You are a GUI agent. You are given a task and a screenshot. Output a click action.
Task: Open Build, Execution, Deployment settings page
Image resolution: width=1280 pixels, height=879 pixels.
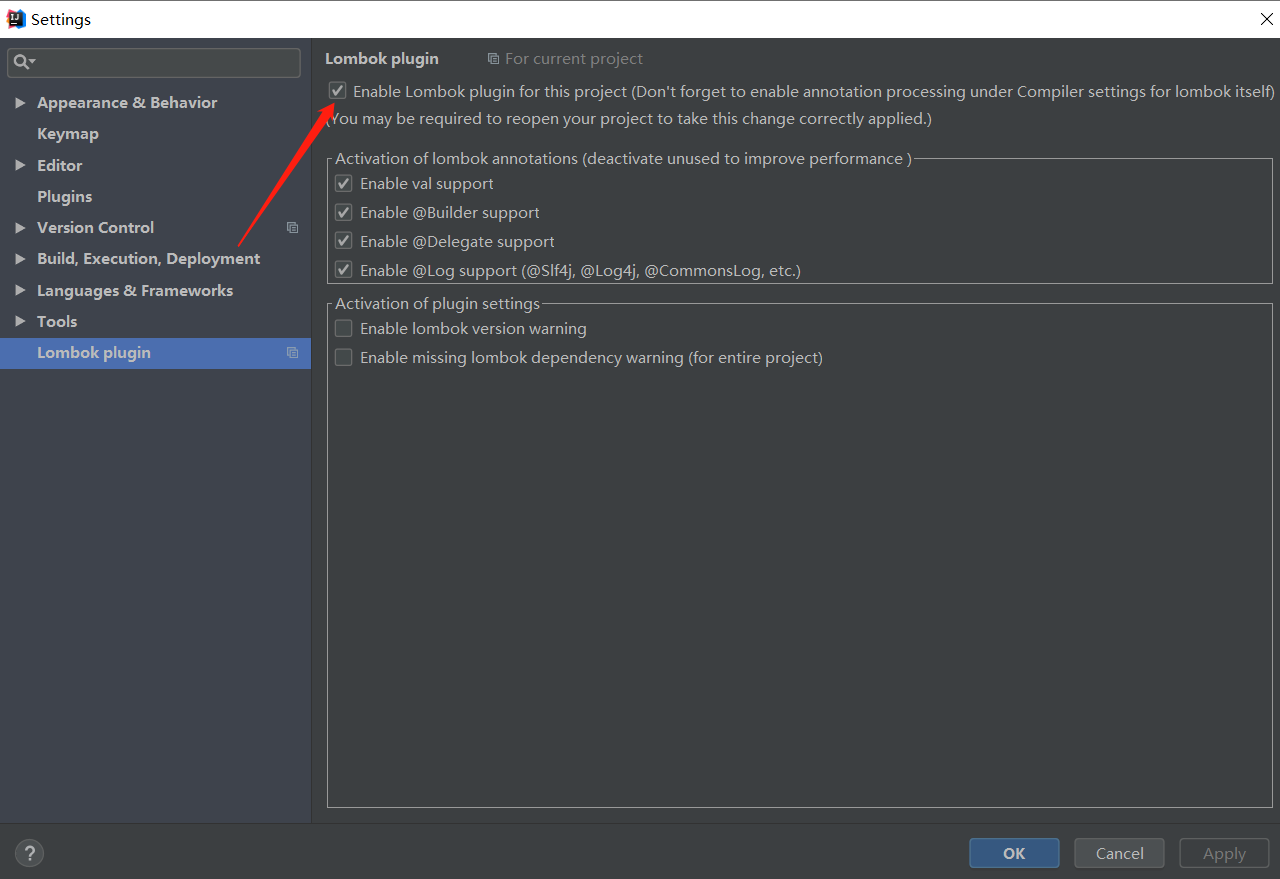coord(148,259)
